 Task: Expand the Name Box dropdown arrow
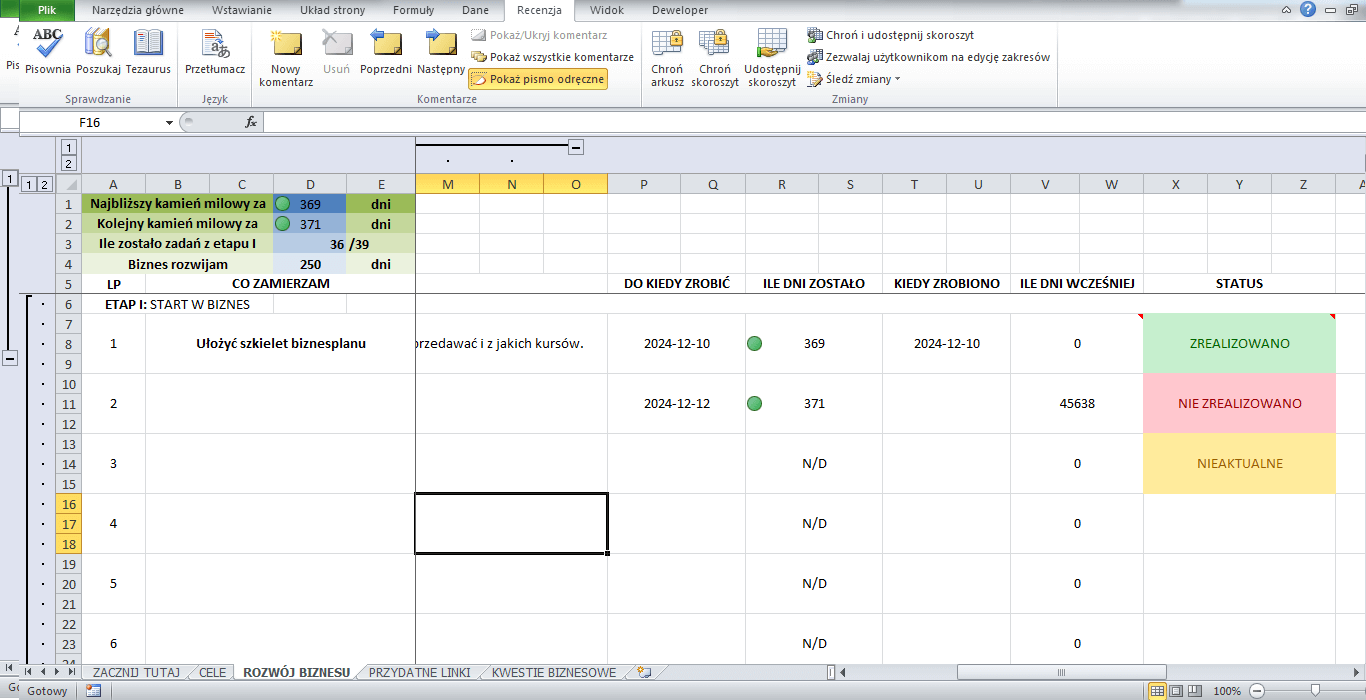point(169,122)
